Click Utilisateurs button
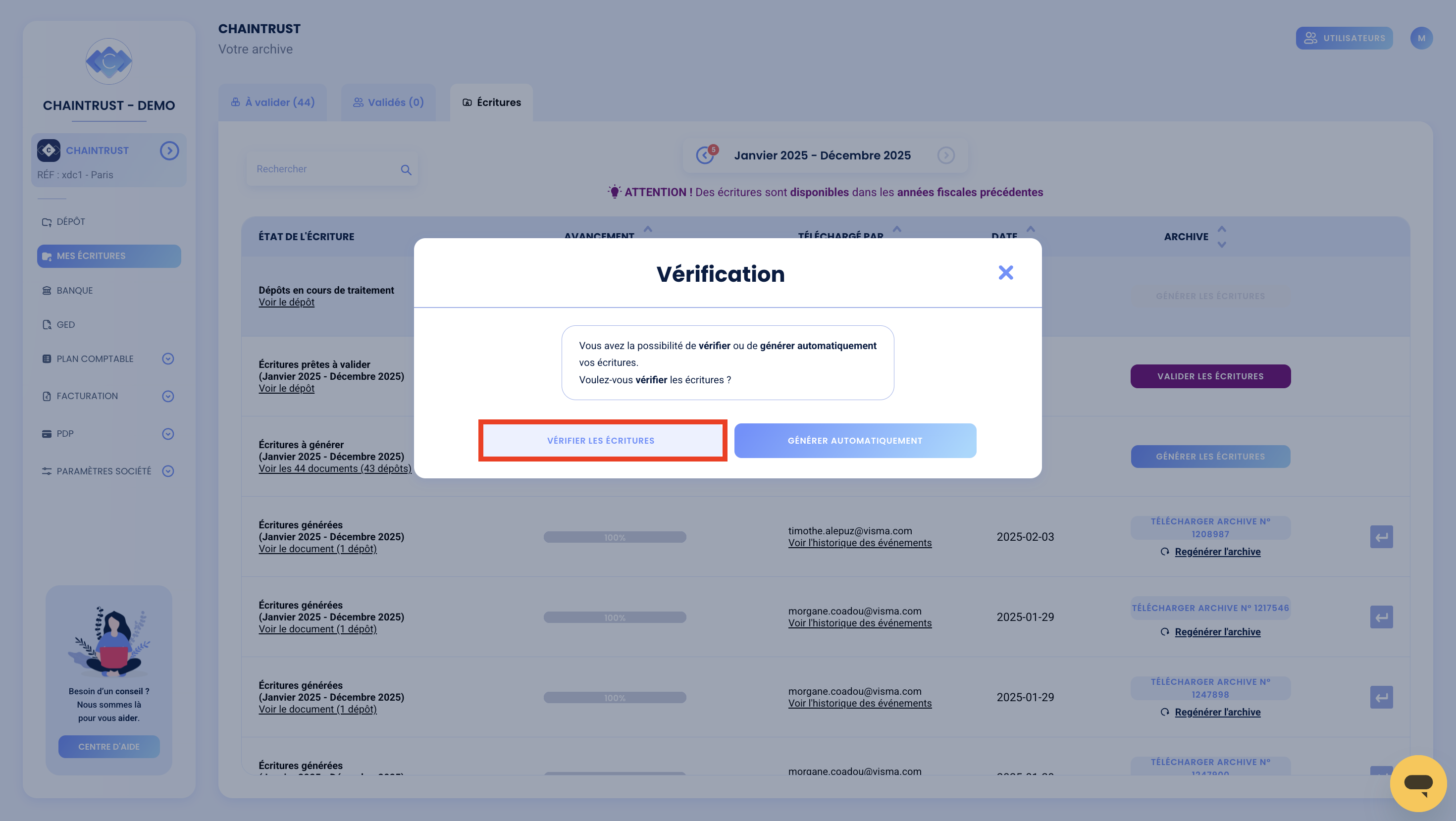Viewport: 1456px width, 821px height. (x=1344, y=38)
